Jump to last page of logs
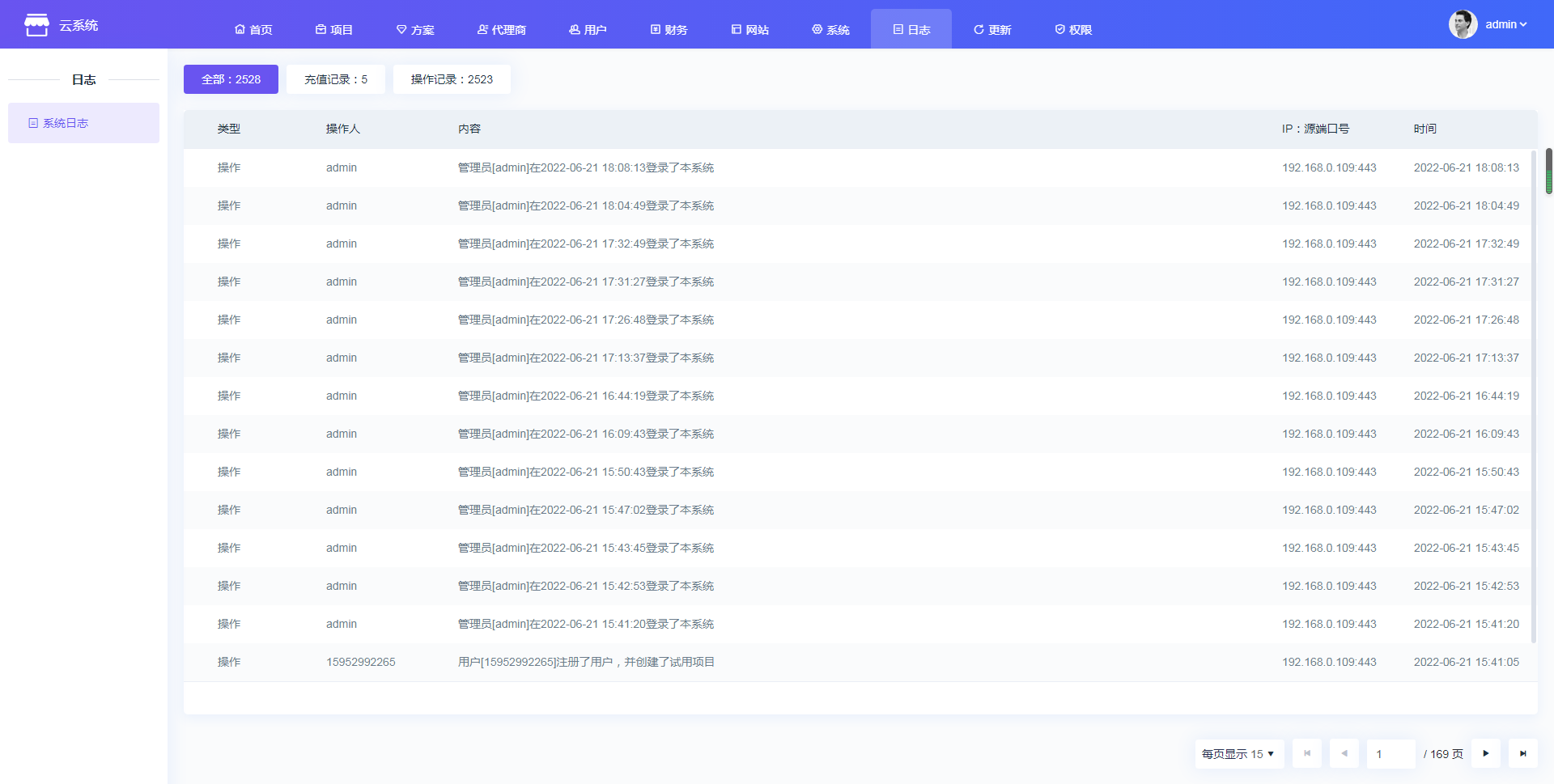Screen dimensions: 1554x784 coord(1523,753)
